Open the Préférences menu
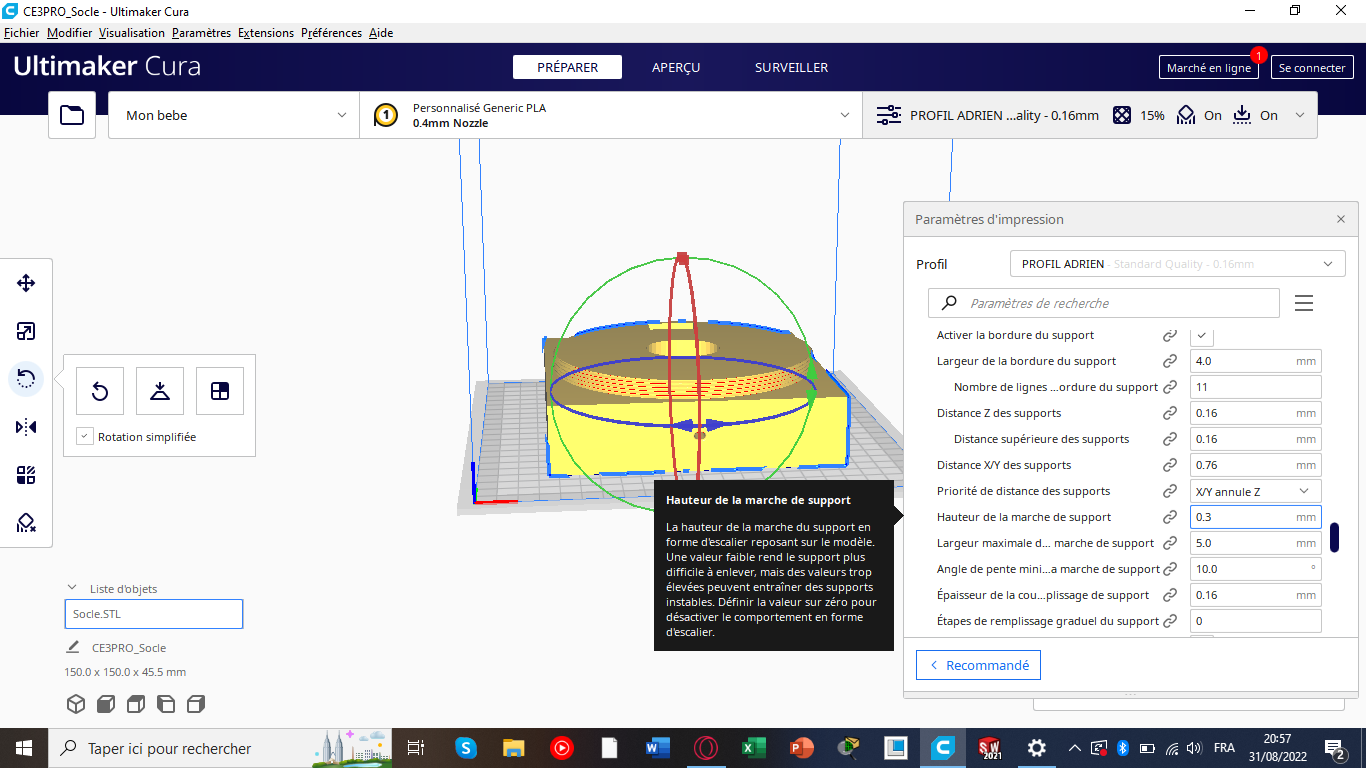This screenshot has width=1366, height=768. (x=331, y=33)
